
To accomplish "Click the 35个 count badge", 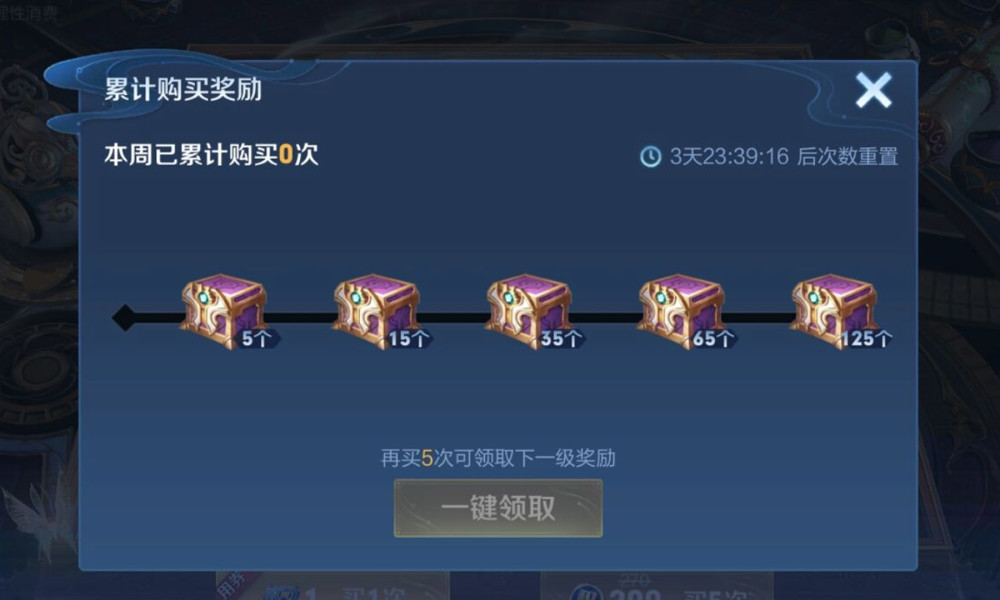I will tap(561, 339).
